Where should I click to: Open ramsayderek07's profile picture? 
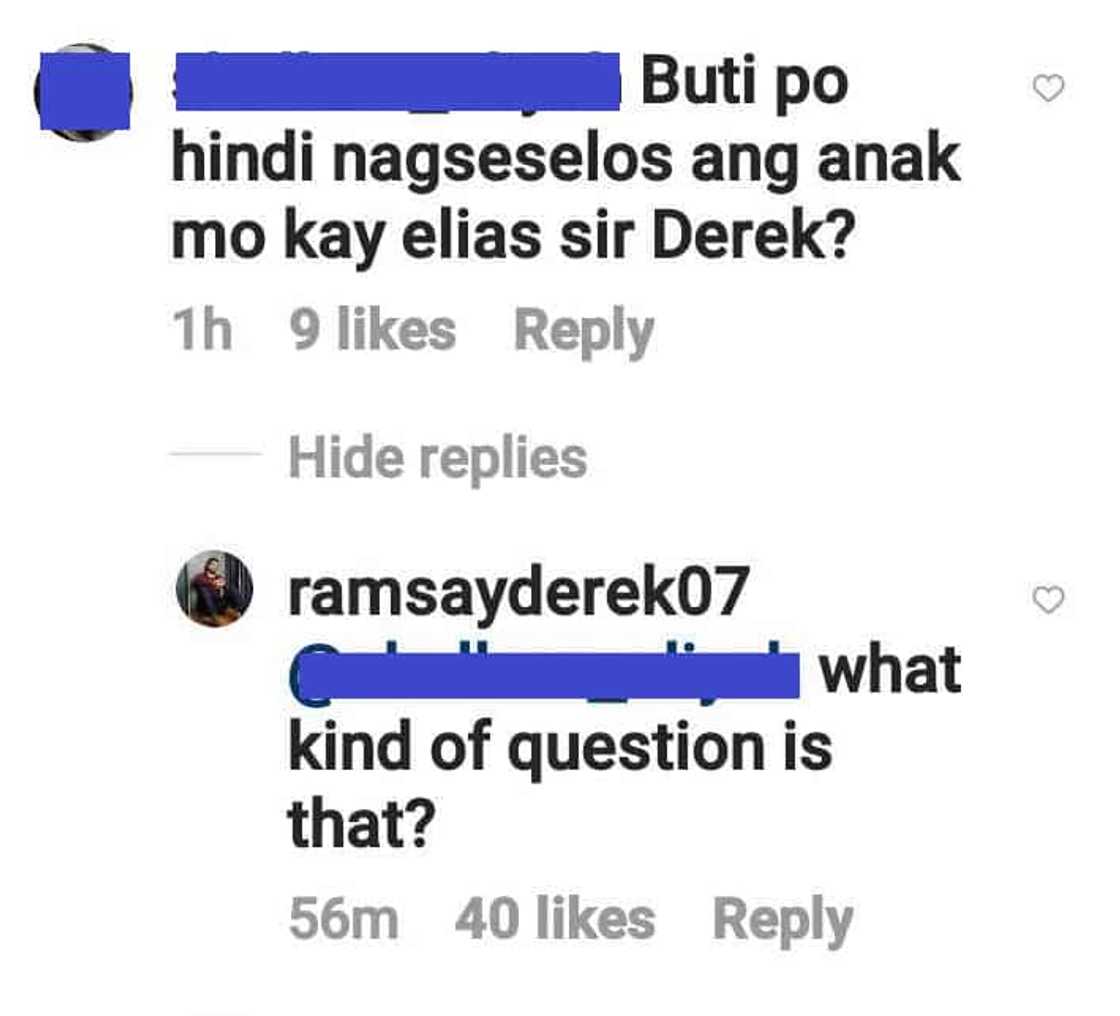214,589
